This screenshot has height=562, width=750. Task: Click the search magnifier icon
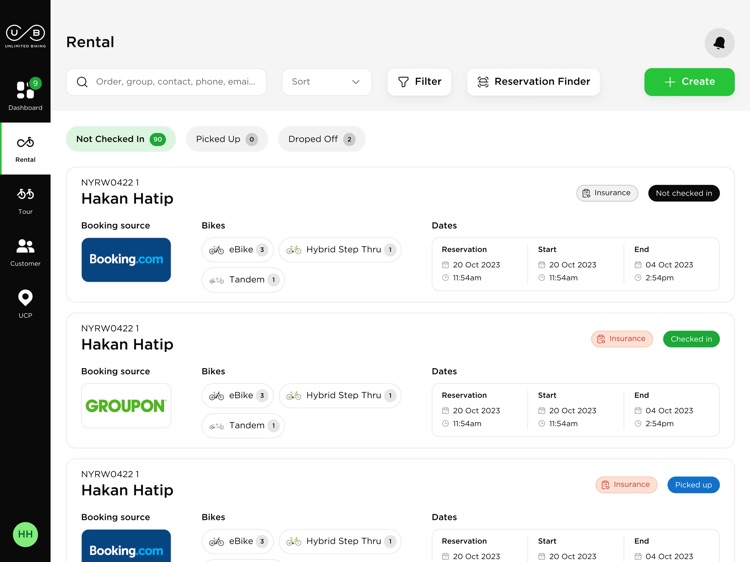[82, 82]
